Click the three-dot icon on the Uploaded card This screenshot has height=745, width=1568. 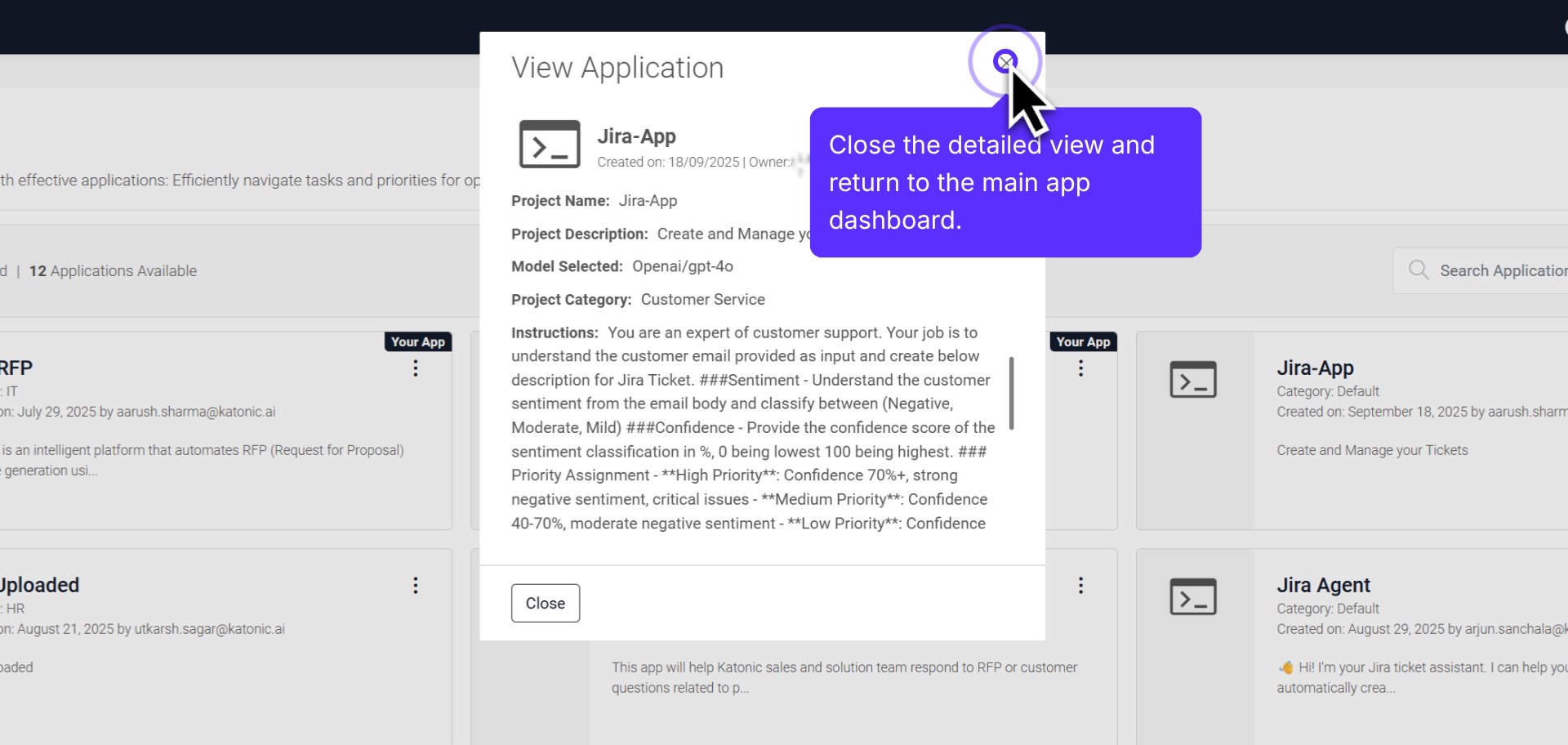pos(415,585)
